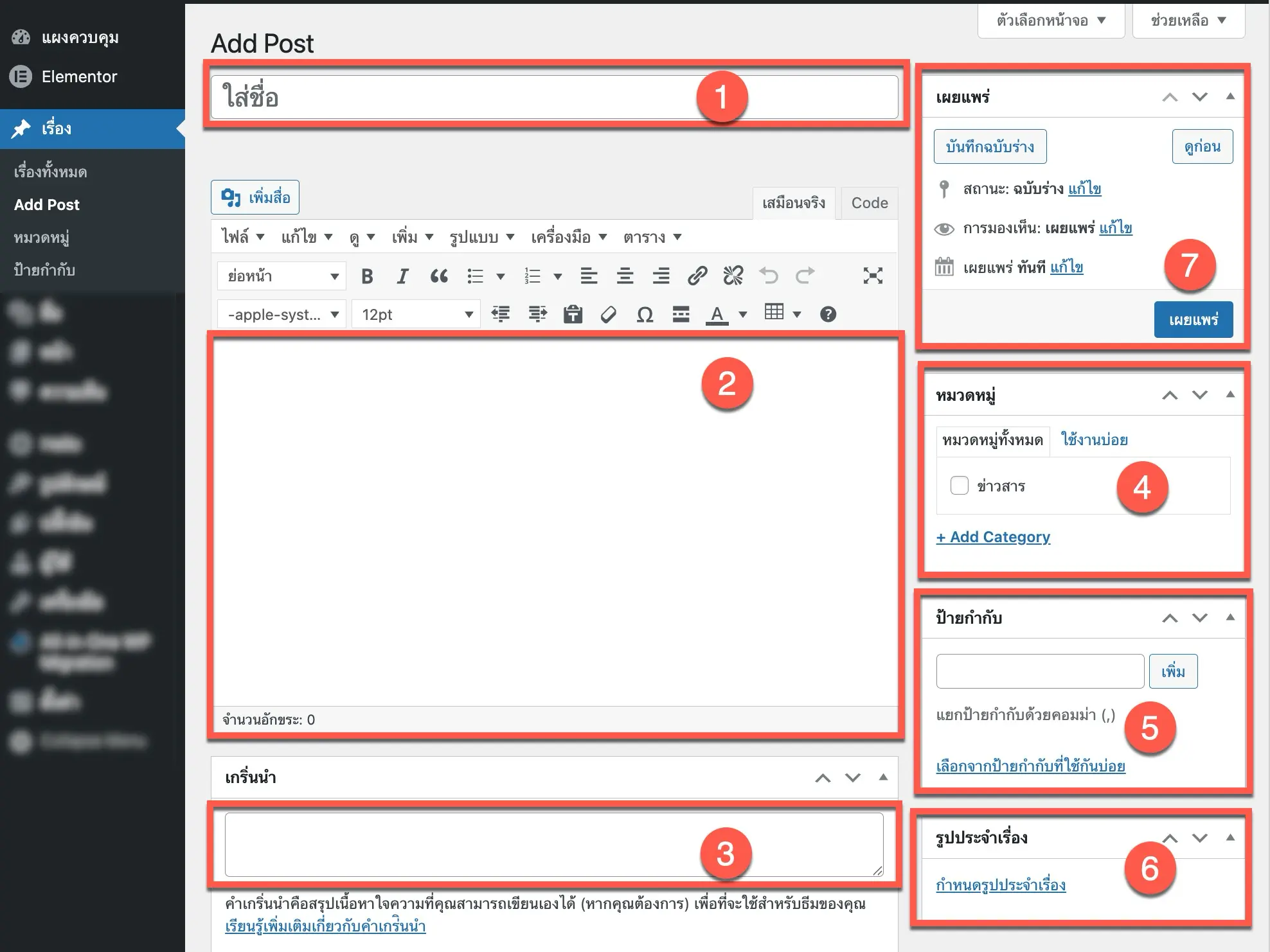Toggle bold formatting in the editor
This screenshot has width=1270, height=952.
tap(366, 276)
